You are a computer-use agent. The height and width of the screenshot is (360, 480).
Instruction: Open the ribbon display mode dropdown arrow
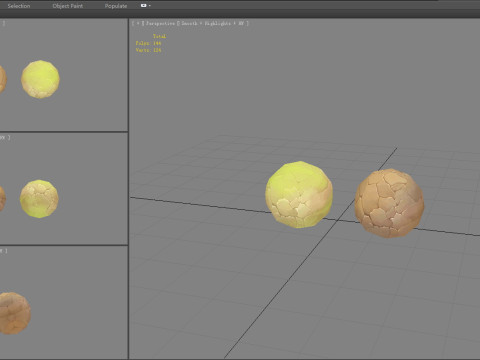[x=150, y=6]
